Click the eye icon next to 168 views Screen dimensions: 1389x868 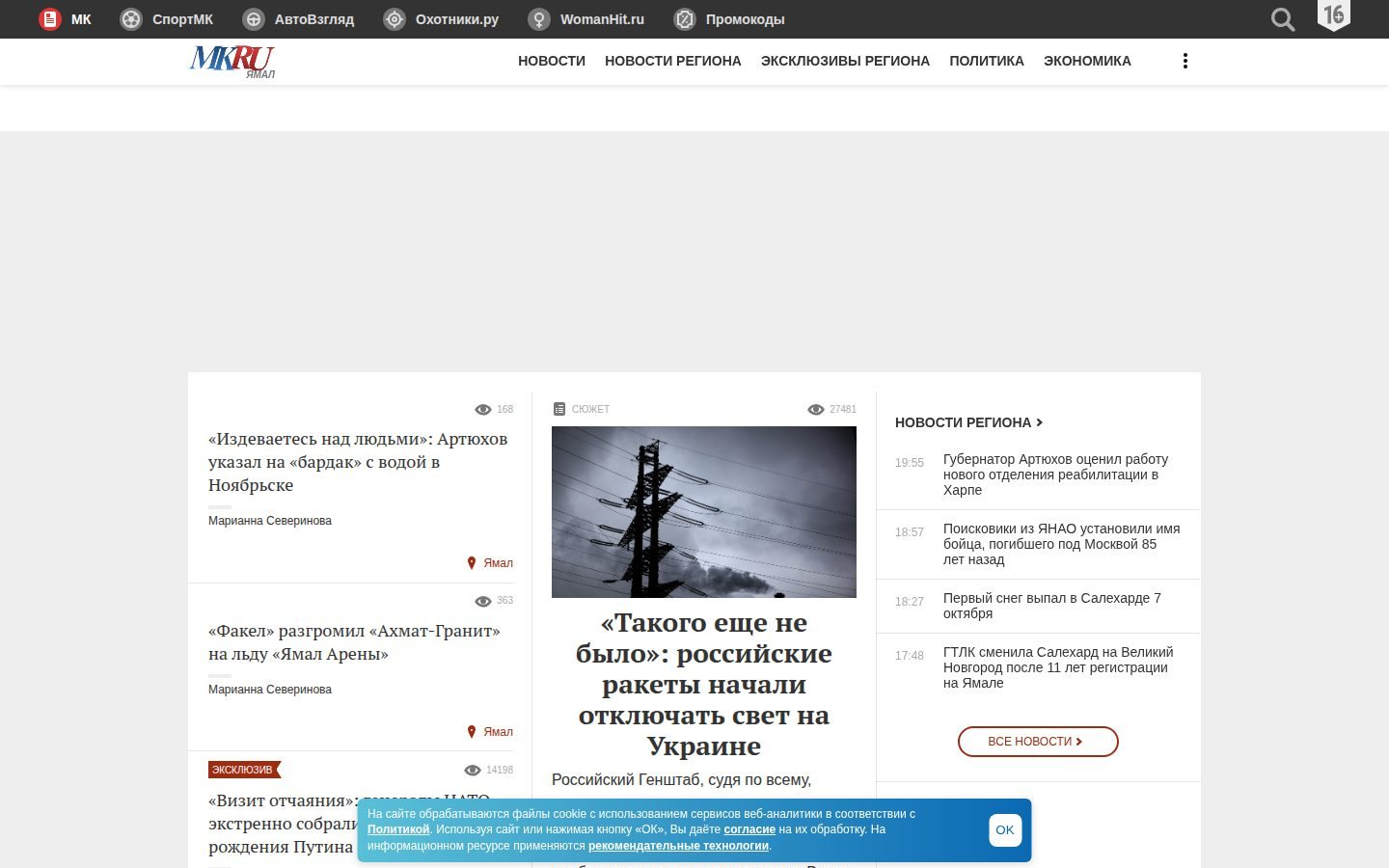coord(483,410)
